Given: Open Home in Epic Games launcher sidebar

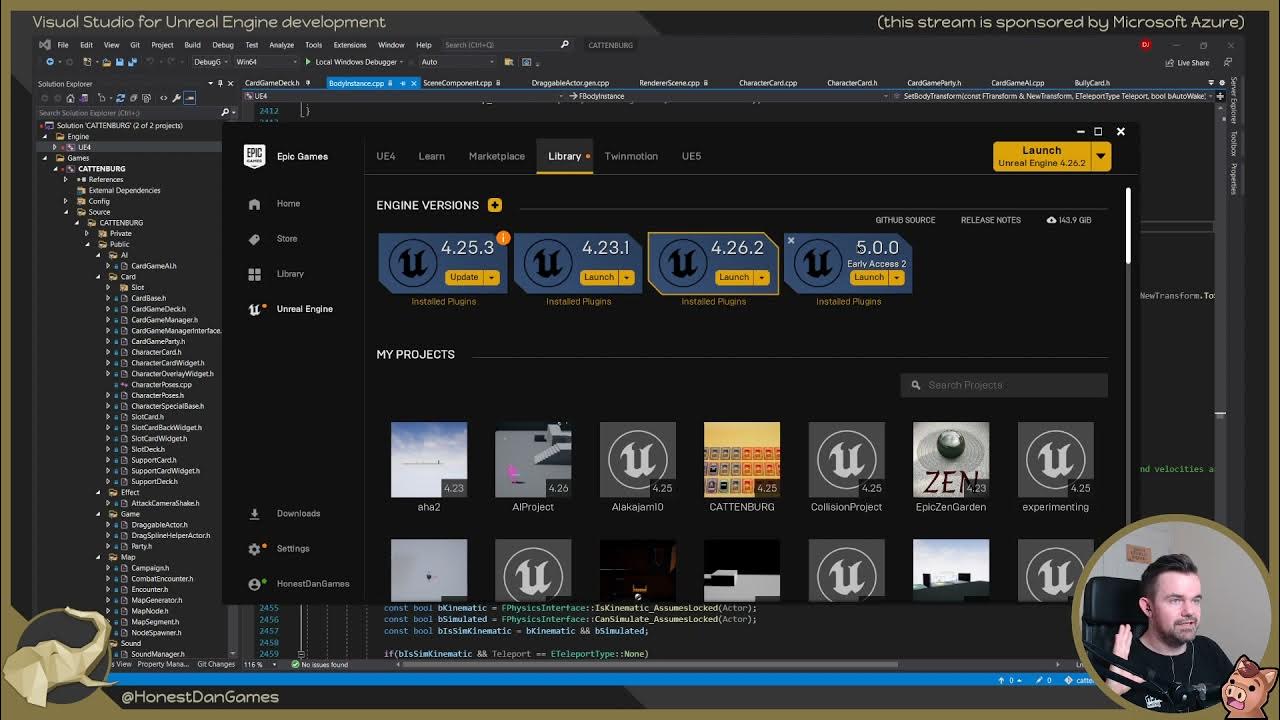Looking at the screenshot, I should [275, 204].
